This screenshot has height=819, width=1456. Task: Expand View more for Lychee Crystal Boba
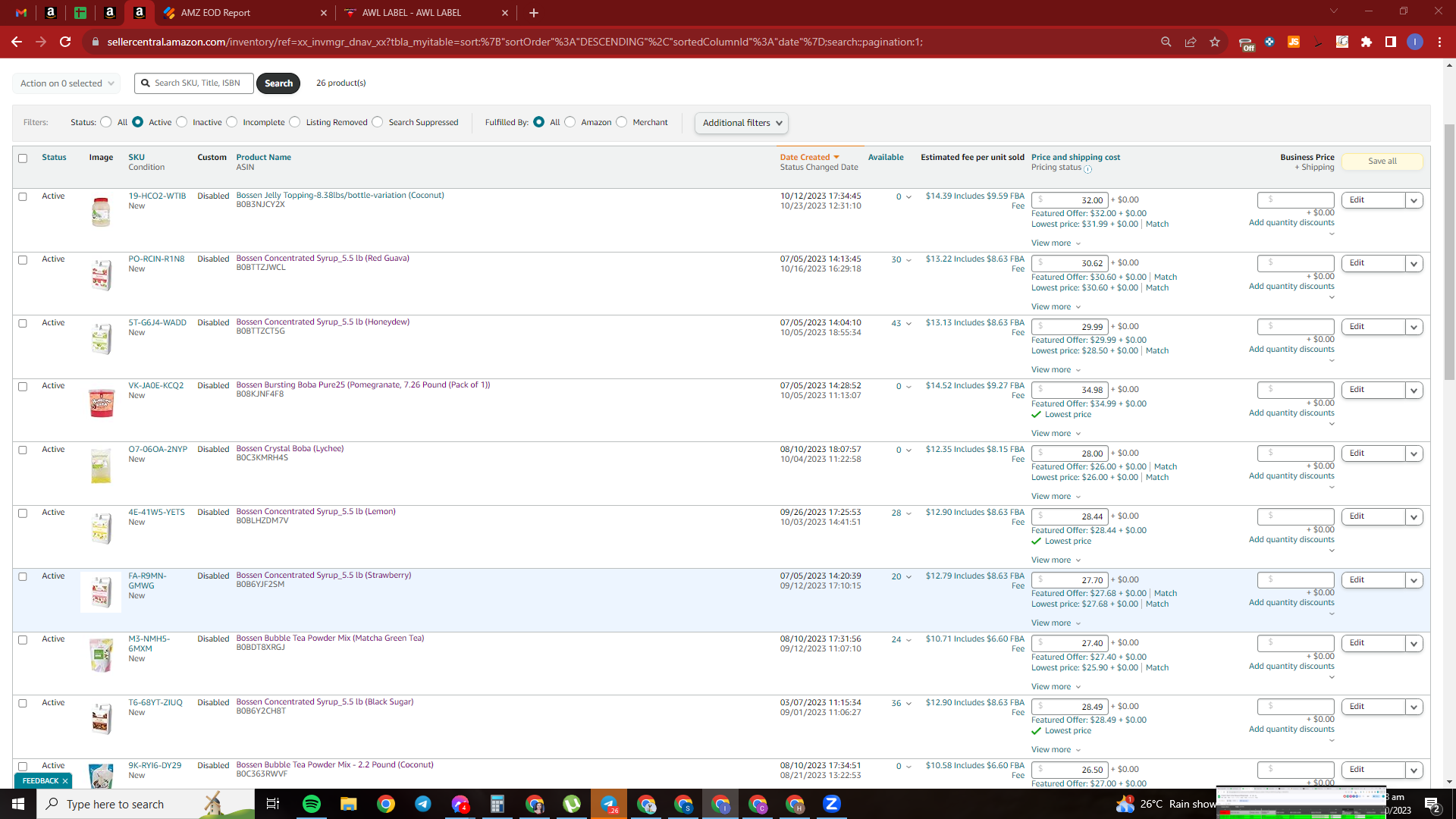coord(1056,497)
